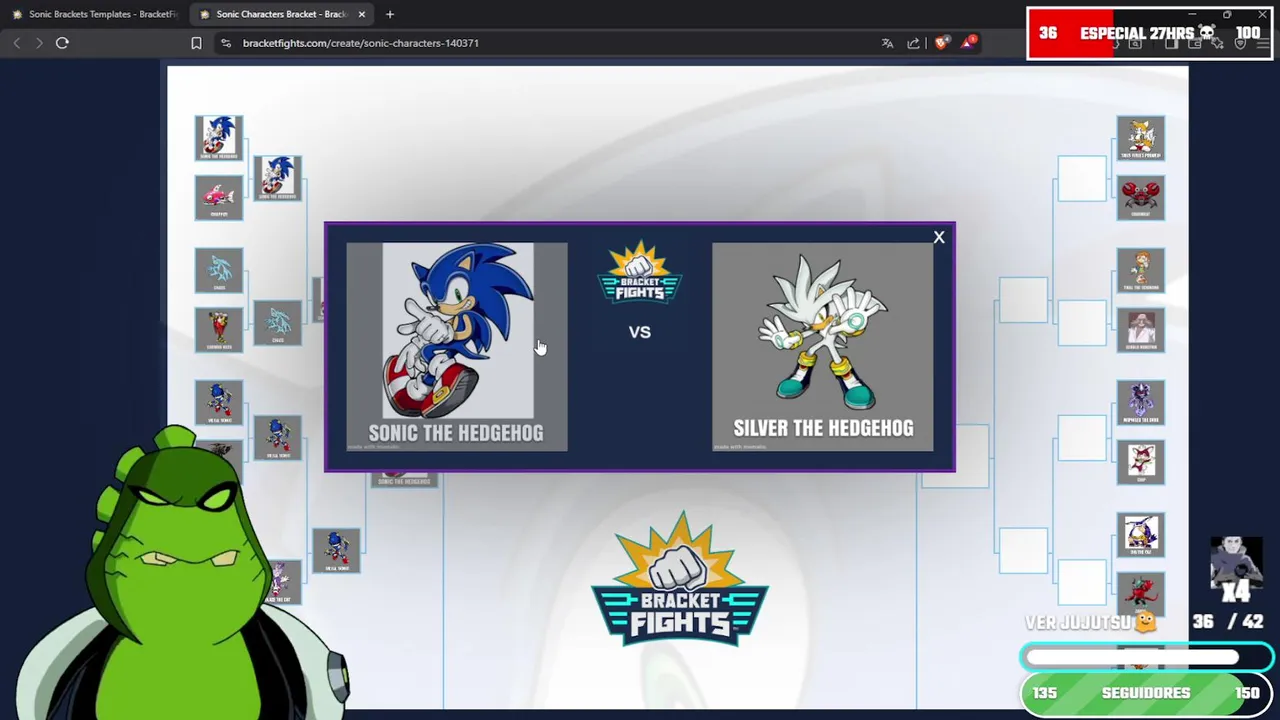
Task: Open Brave Shields lion icon
Action: (941, 43)
